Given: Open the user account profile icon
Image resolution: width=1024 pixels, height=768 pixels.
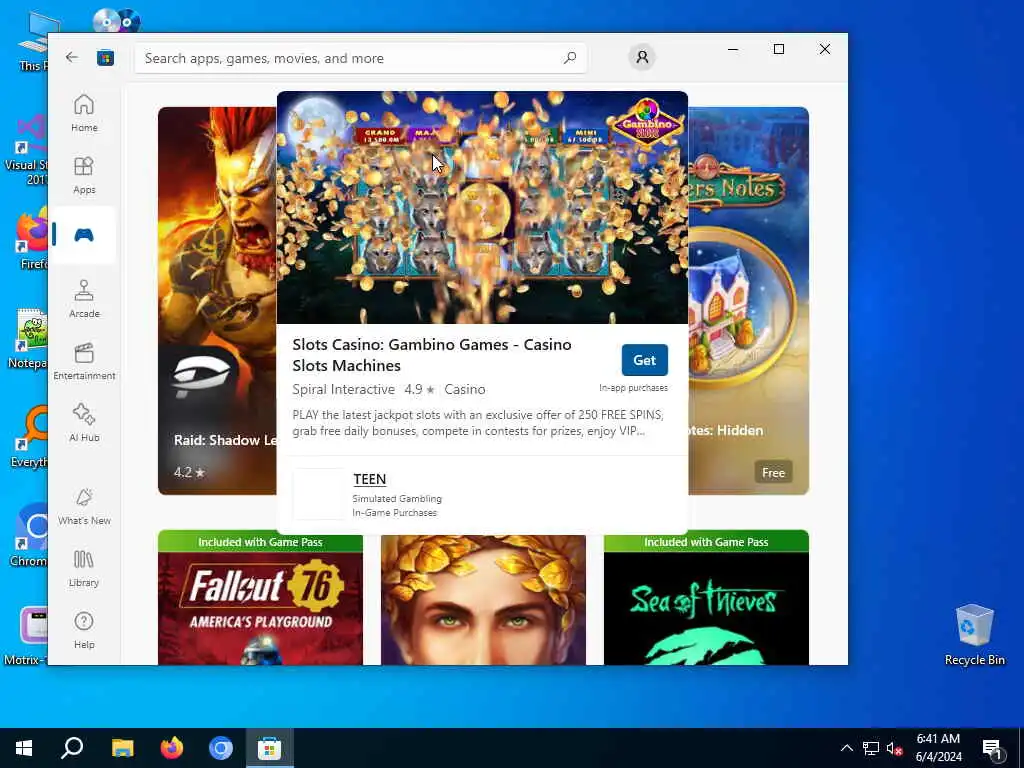Looking at the screenshot, I should click(642, 57).
